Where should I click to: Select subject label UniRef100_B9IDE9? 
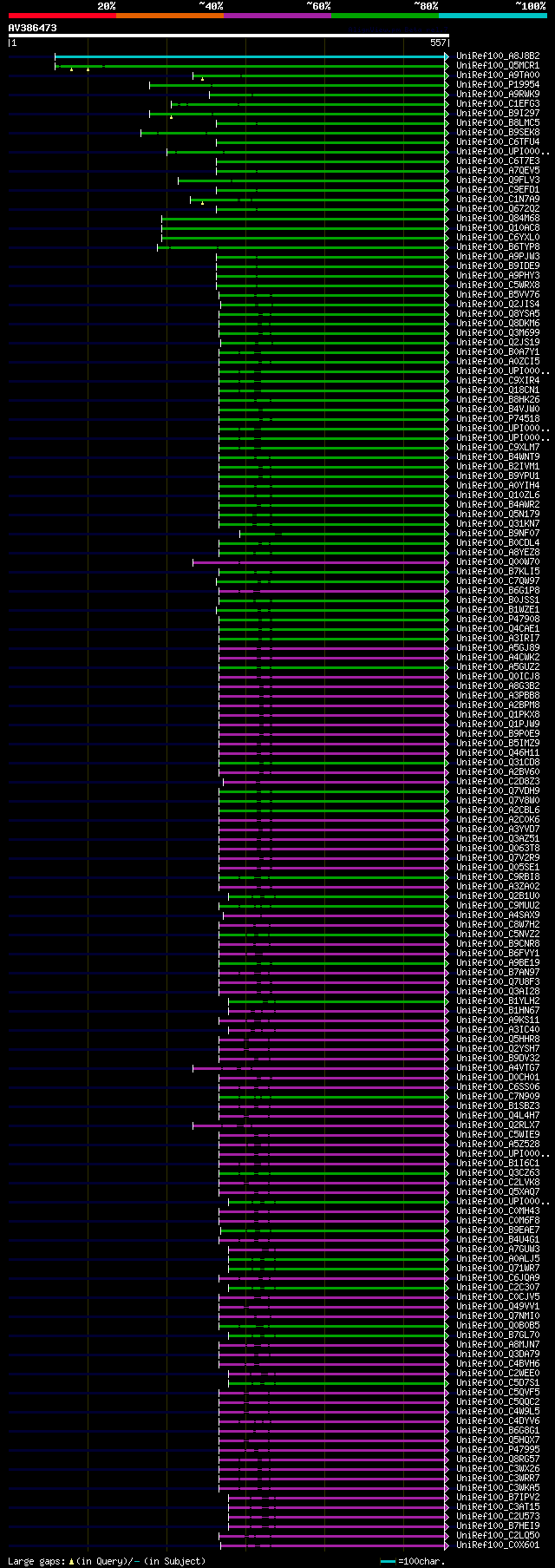pos(498,266)
